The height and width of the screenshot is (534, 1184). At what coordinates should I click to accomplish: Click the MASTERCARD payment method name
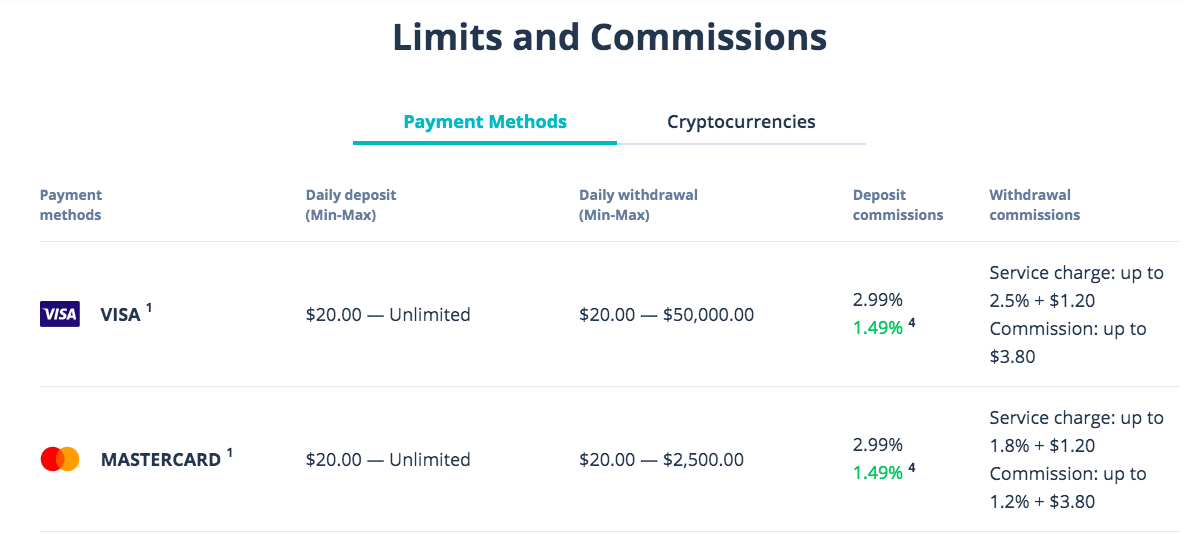tap(161, 459)
